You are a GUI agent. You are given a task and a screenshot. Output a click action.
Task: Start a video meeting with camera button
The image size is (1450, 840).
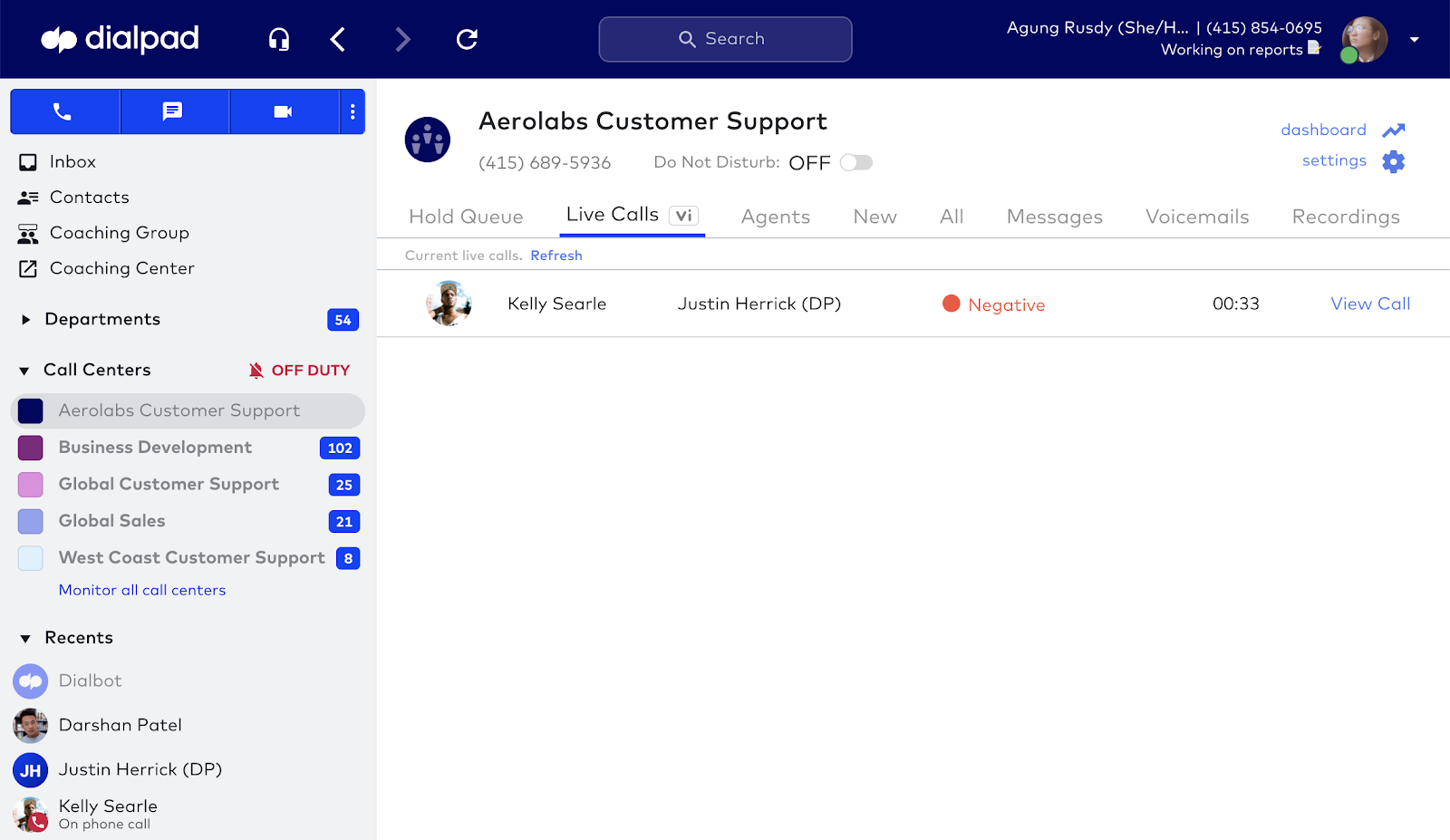click(284, 111)
